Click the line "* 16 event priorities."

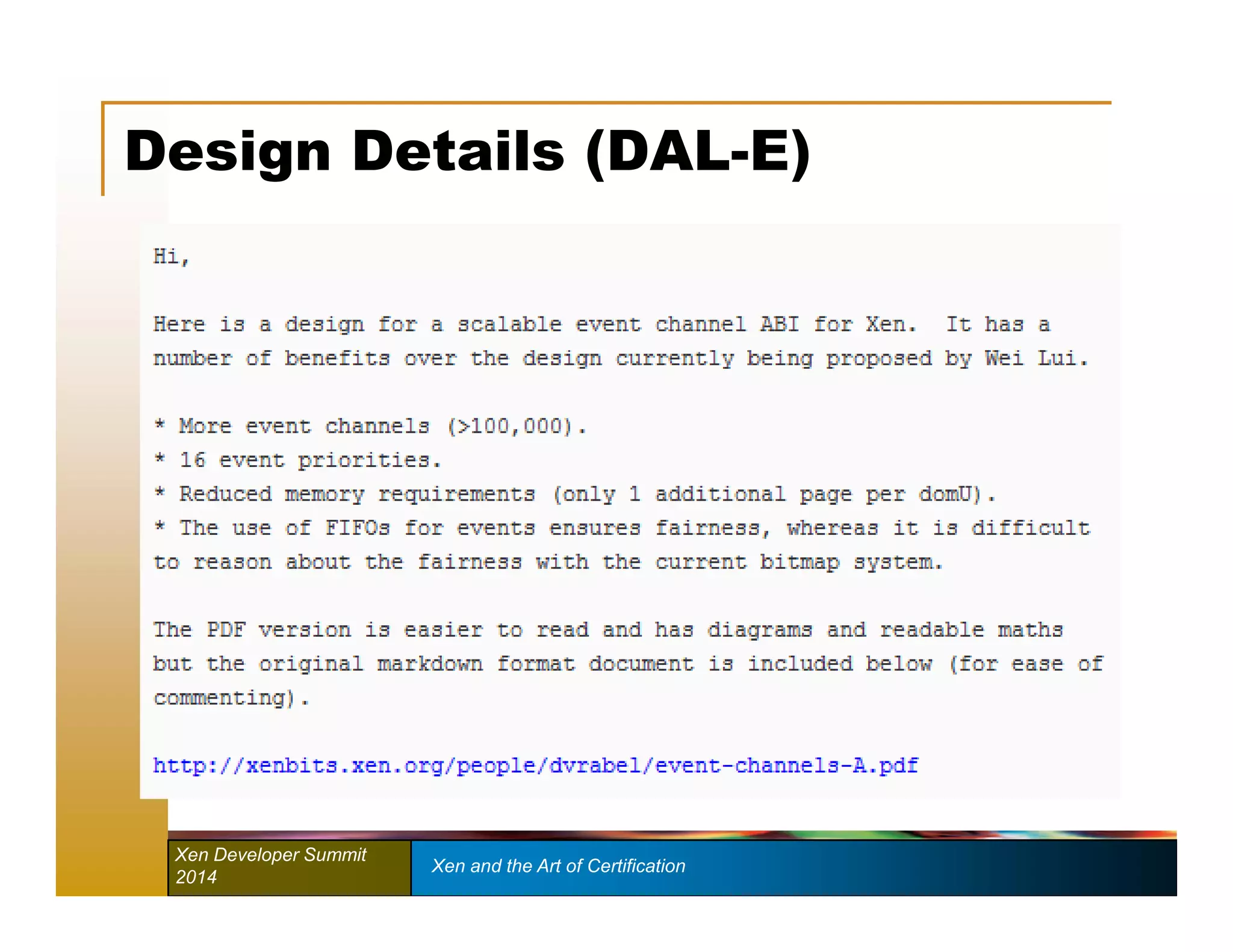[x=297, y=460]
